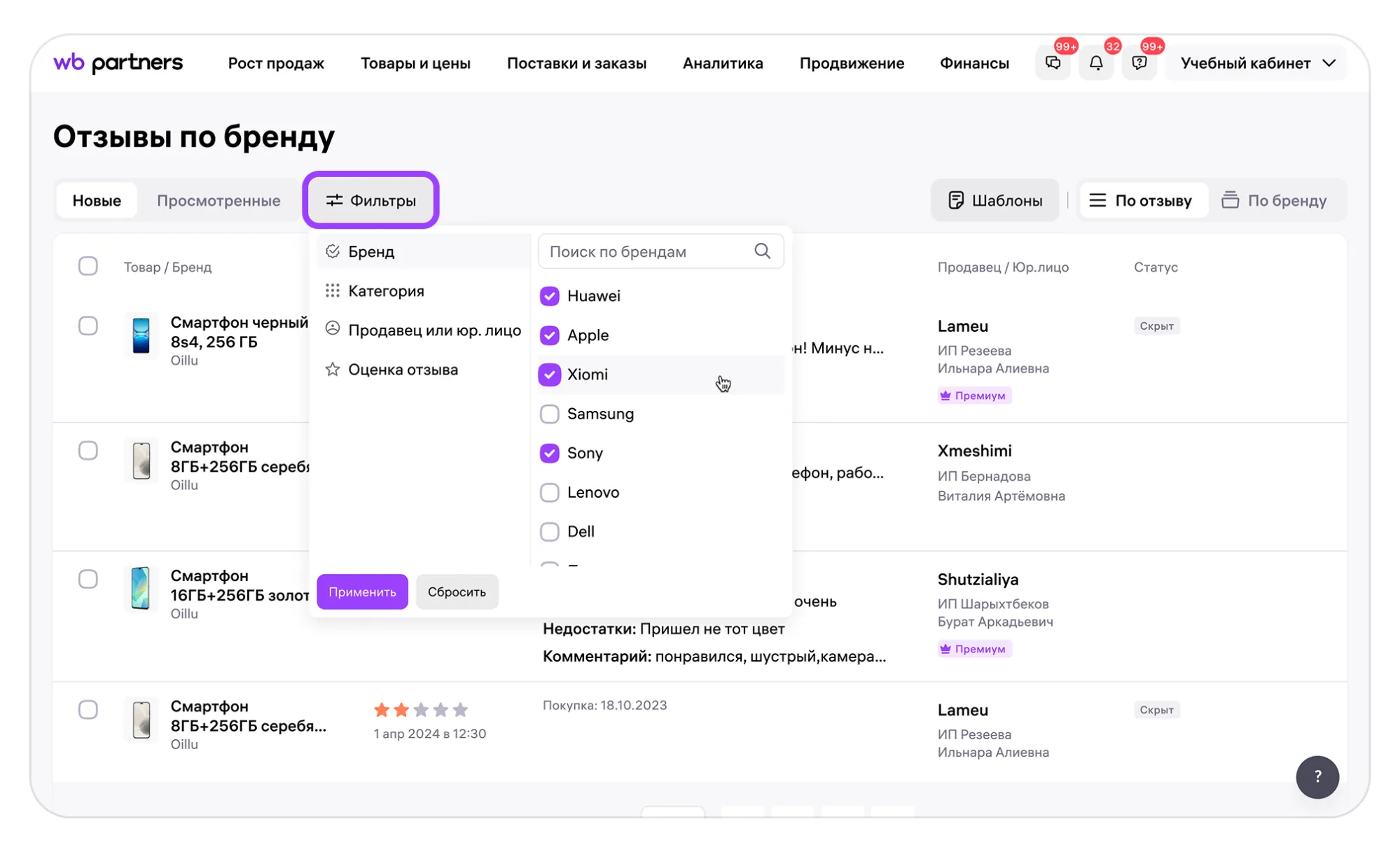Screen dimensions: 1400x852
Task: Click the phone thumbnail for Смартфон черный 8s4
Action: (x=141, y=335)
